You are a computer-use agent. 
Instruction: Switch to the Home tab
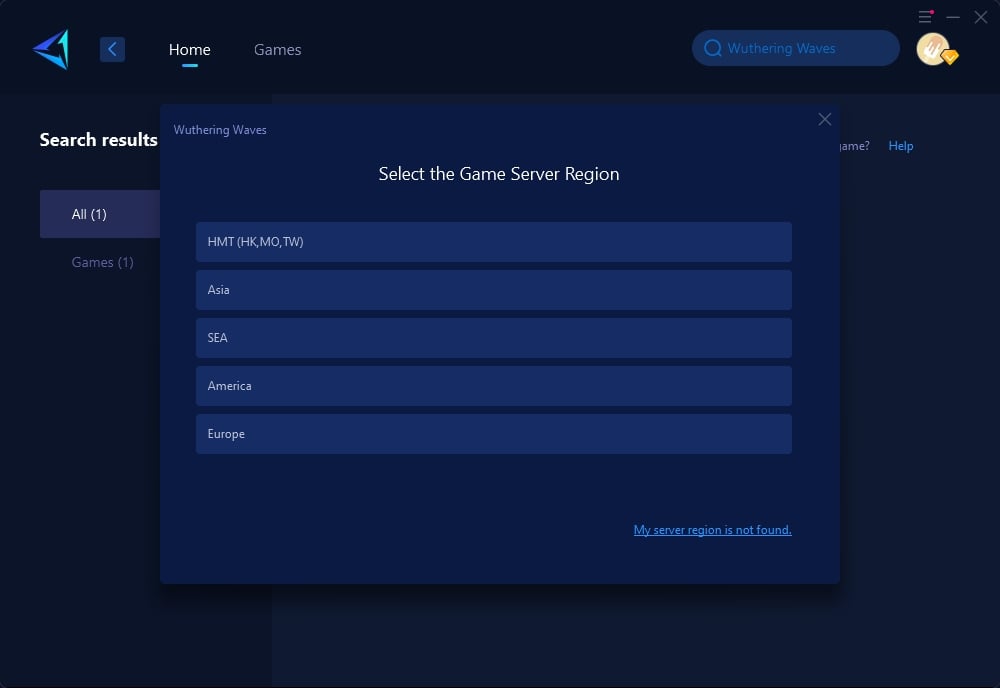189,50
